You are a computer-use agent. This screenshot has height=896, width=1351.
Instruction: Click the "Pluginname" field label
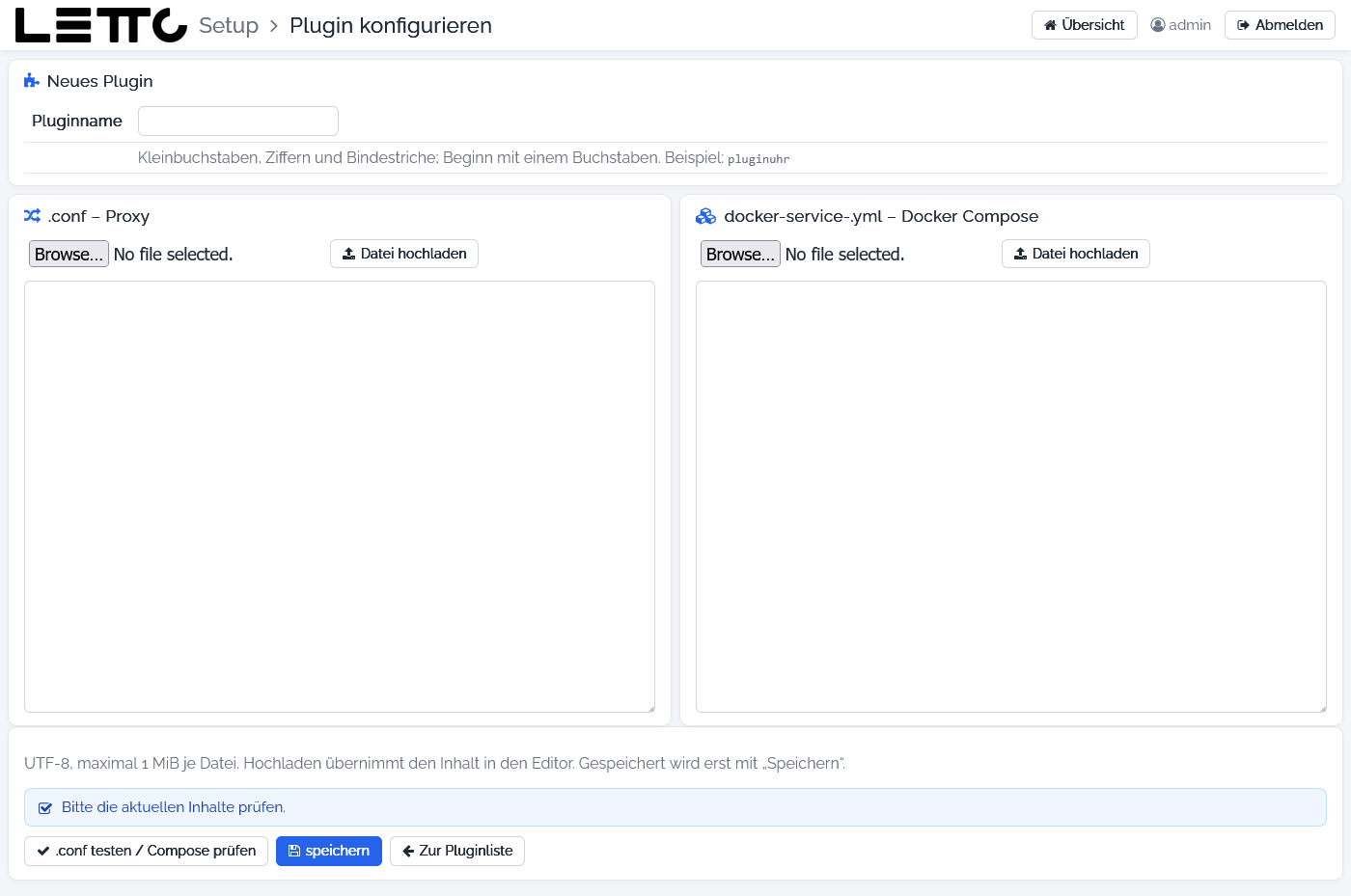(77, 121)
